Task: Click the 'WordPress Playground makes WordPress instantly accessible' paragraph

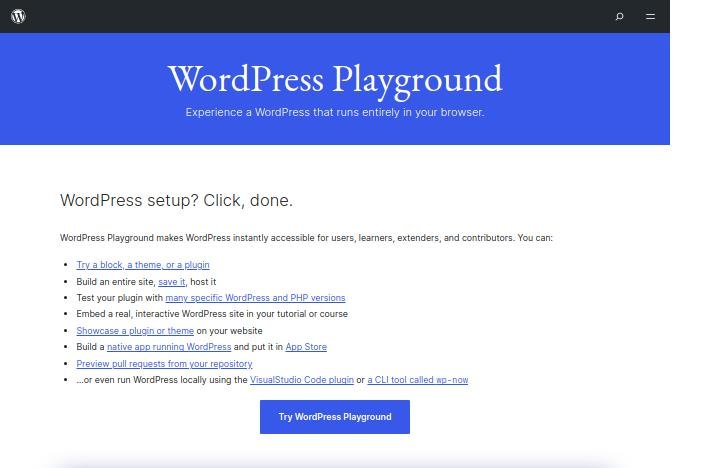Action: click(306, 238)
